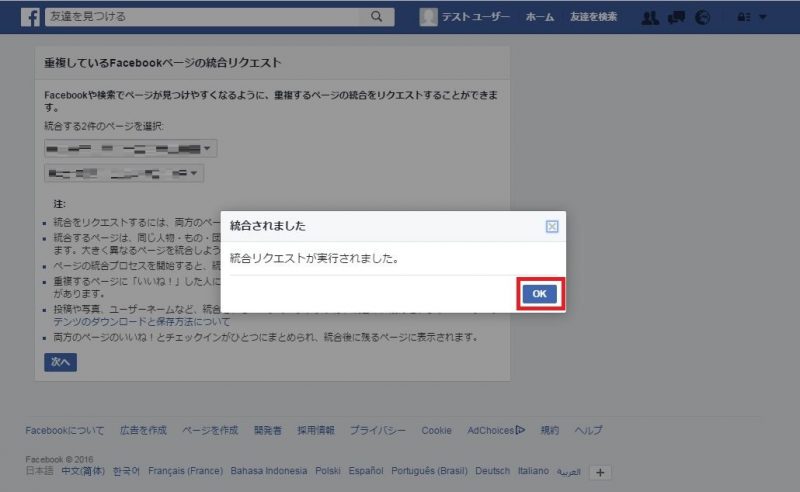
Task: Open privacy shortcuts lock icon
Action: point(743,17)
